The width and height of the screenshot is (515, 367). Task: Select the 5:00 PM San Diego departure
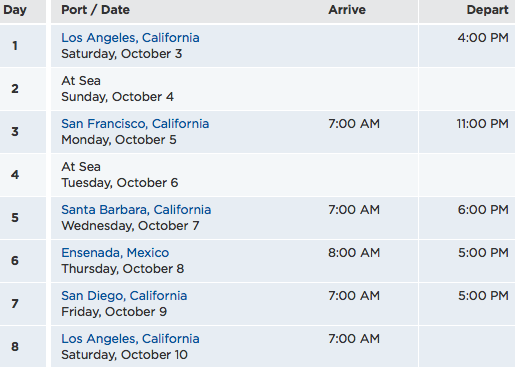[483, 296]
